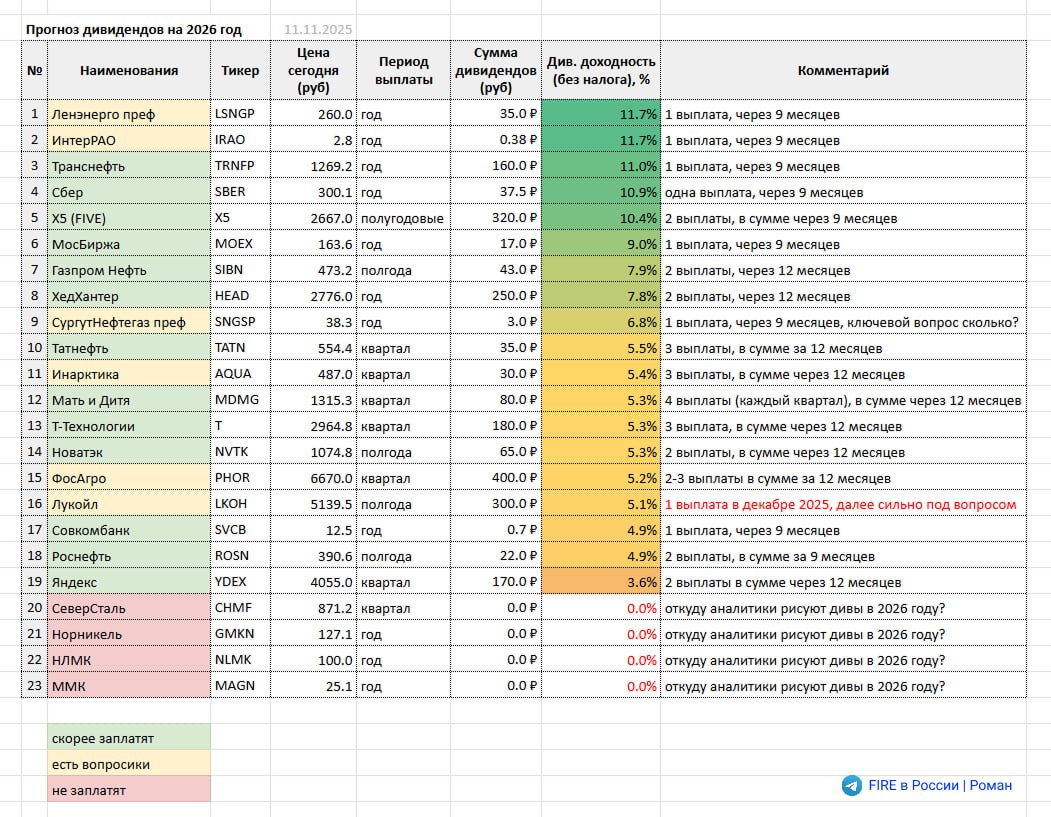Select the green 'скорее заплатят' legend cell
This screenshot has height=817, width=1051.
tap(129, 738)
